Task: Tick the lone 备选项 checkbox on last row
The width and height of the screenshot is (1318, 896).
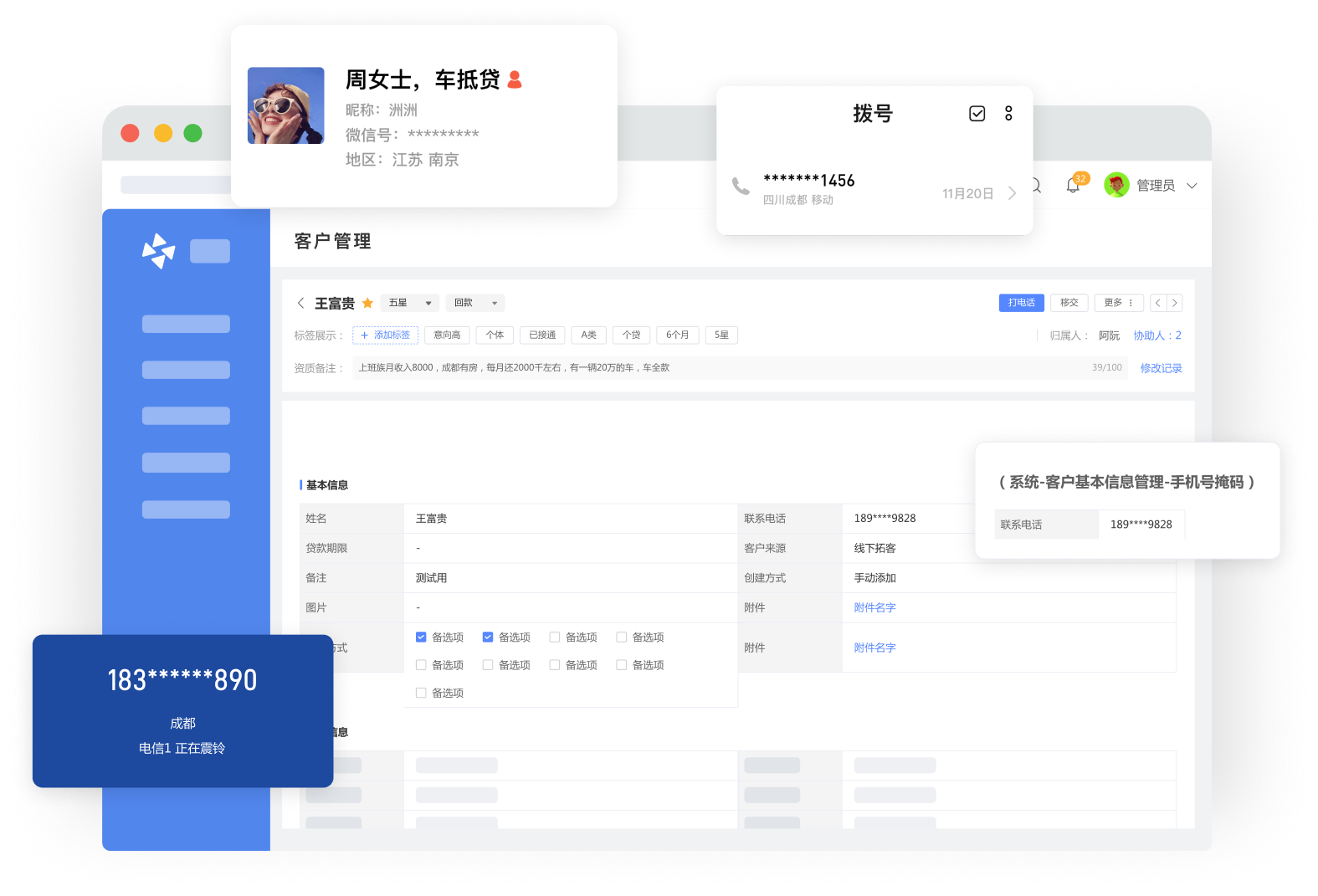Action: [x=421, y=693]
